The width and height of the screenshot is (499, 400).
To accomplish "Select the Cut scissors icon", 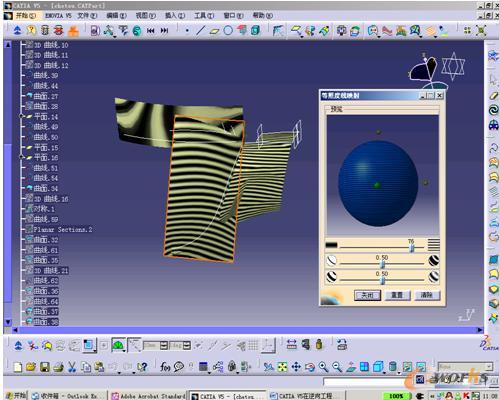I will coord(72,367).
